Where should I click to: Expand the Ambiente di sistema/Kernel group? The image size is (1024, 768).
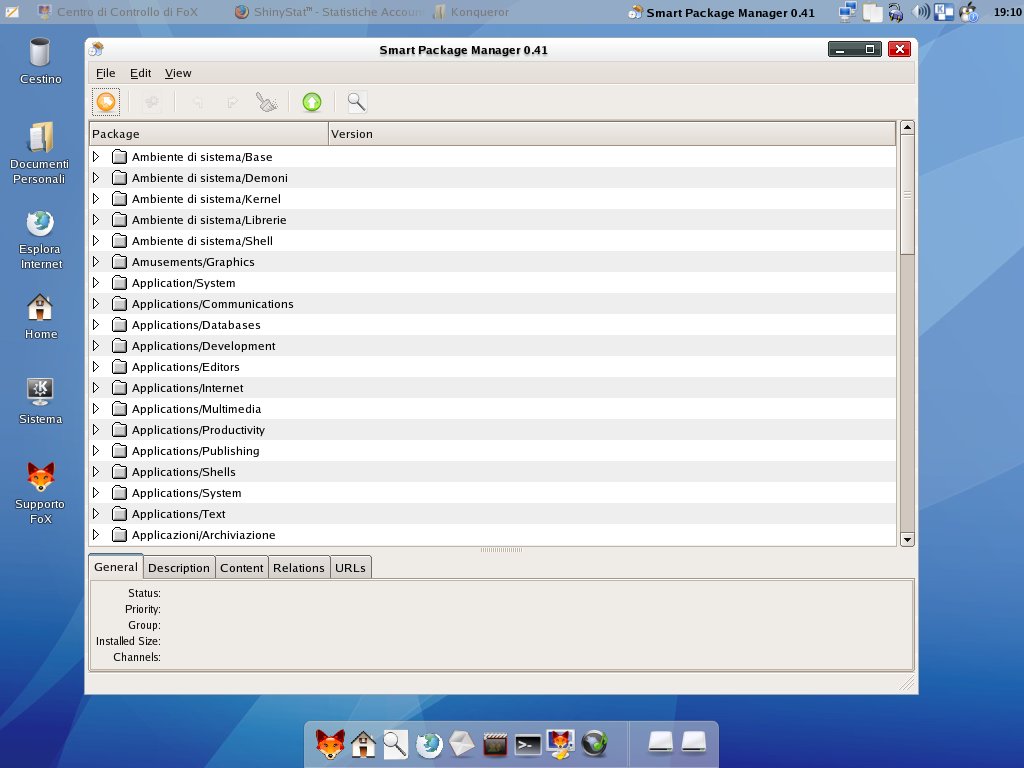pyautogui.click(x=96, y=199)
